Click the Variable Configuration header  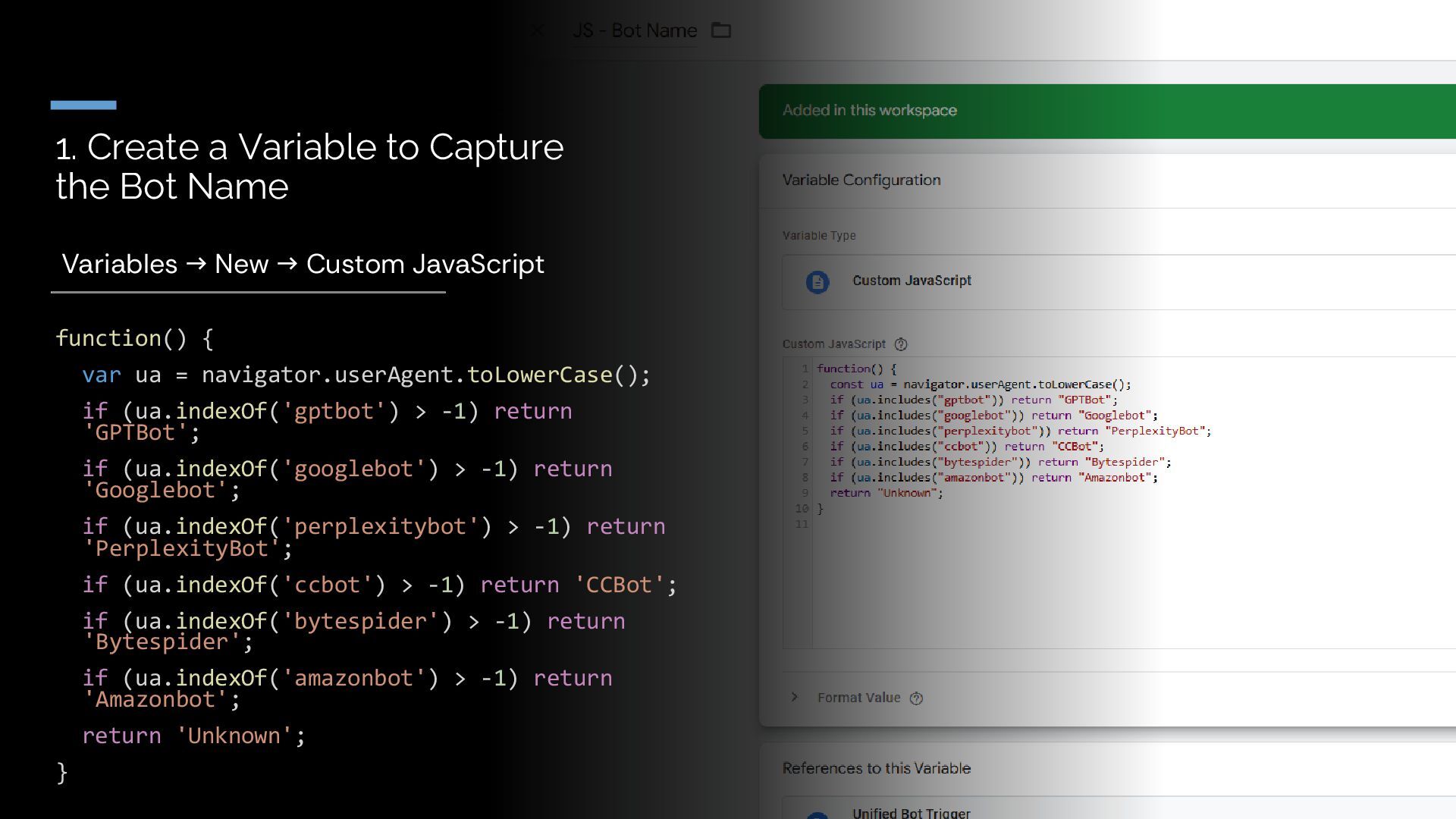point(861,180)
